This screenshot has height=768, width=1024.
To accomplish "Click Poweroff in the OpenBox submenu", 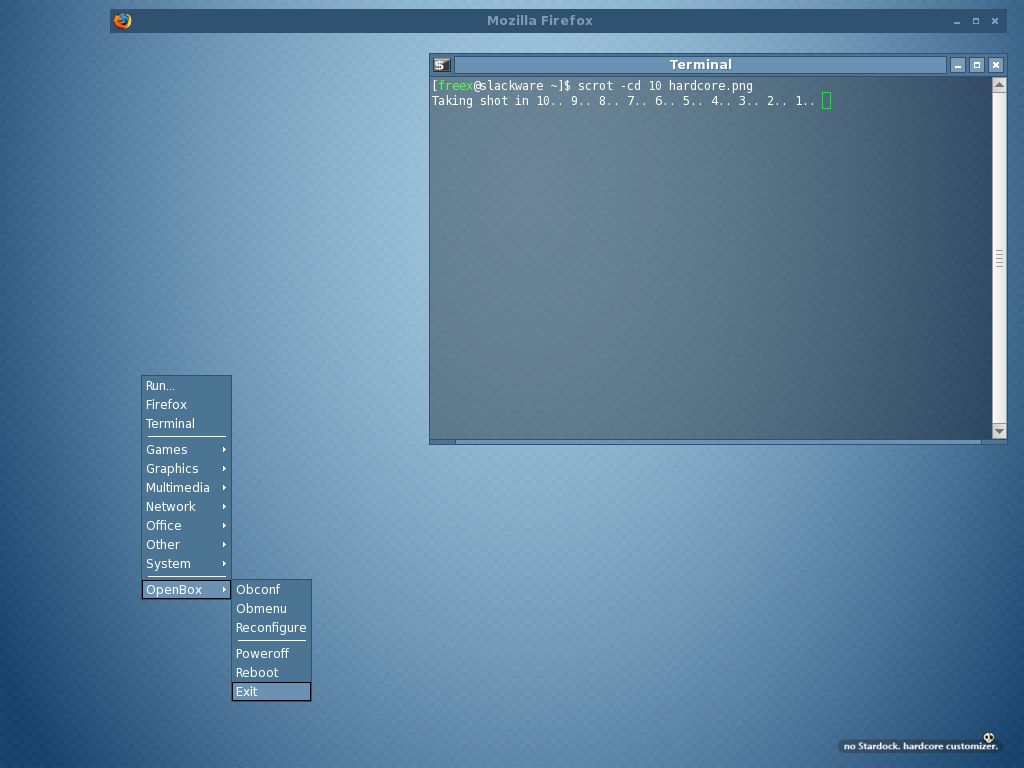I will pyautogui.click(x=271, y=654).
